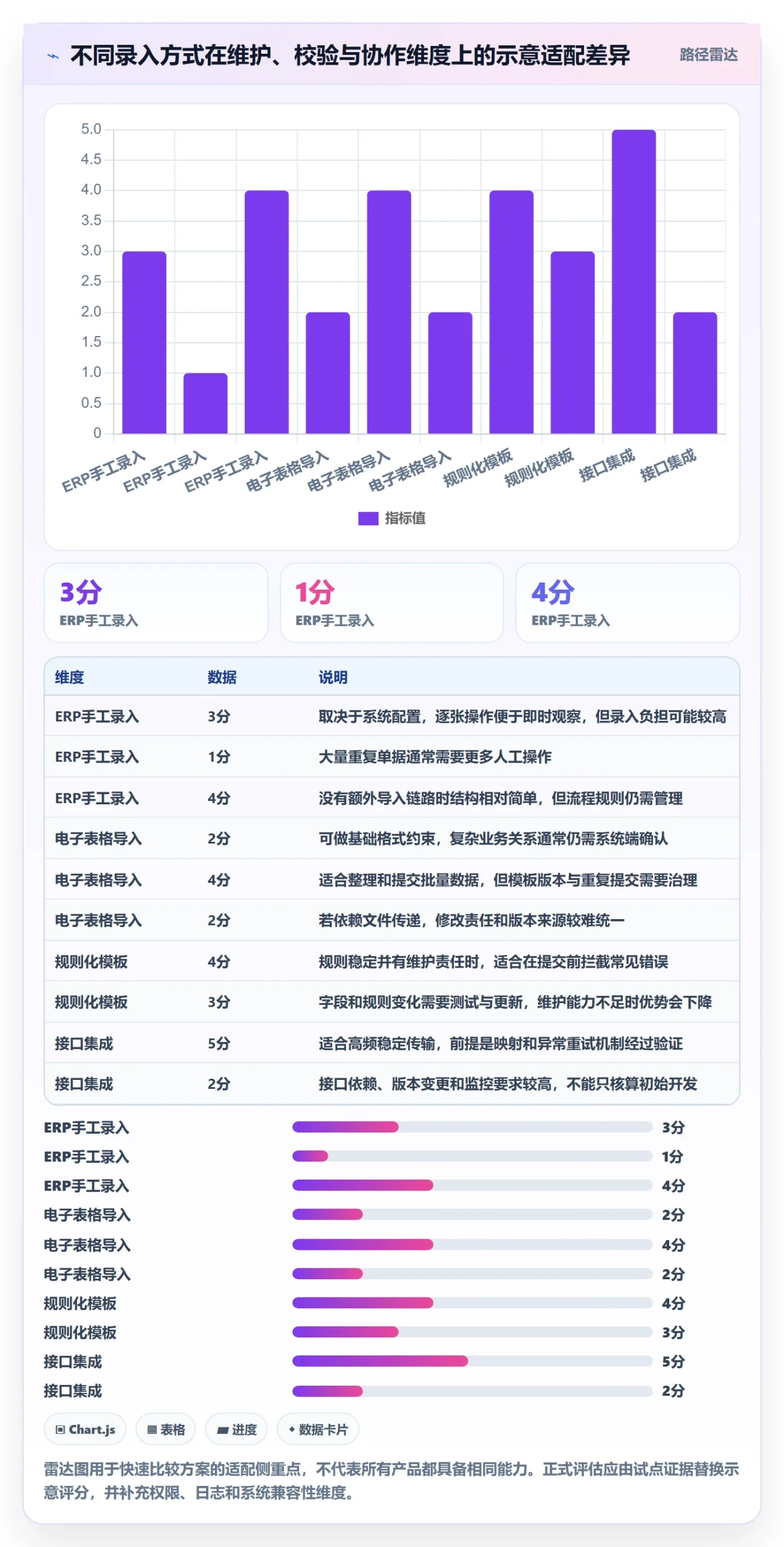Click the footer note starting 雷达图用于快速比较
This screenshot has height=1547, width=784.
[391, 1481]
